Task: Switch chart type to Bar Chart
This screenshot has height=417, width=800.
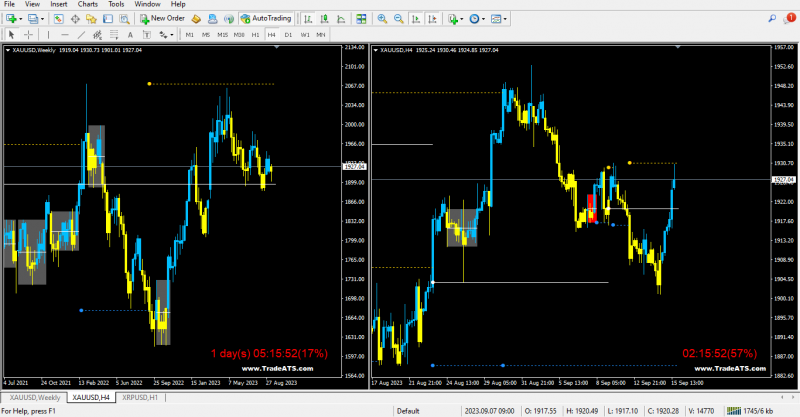Action: coord(308,19)
